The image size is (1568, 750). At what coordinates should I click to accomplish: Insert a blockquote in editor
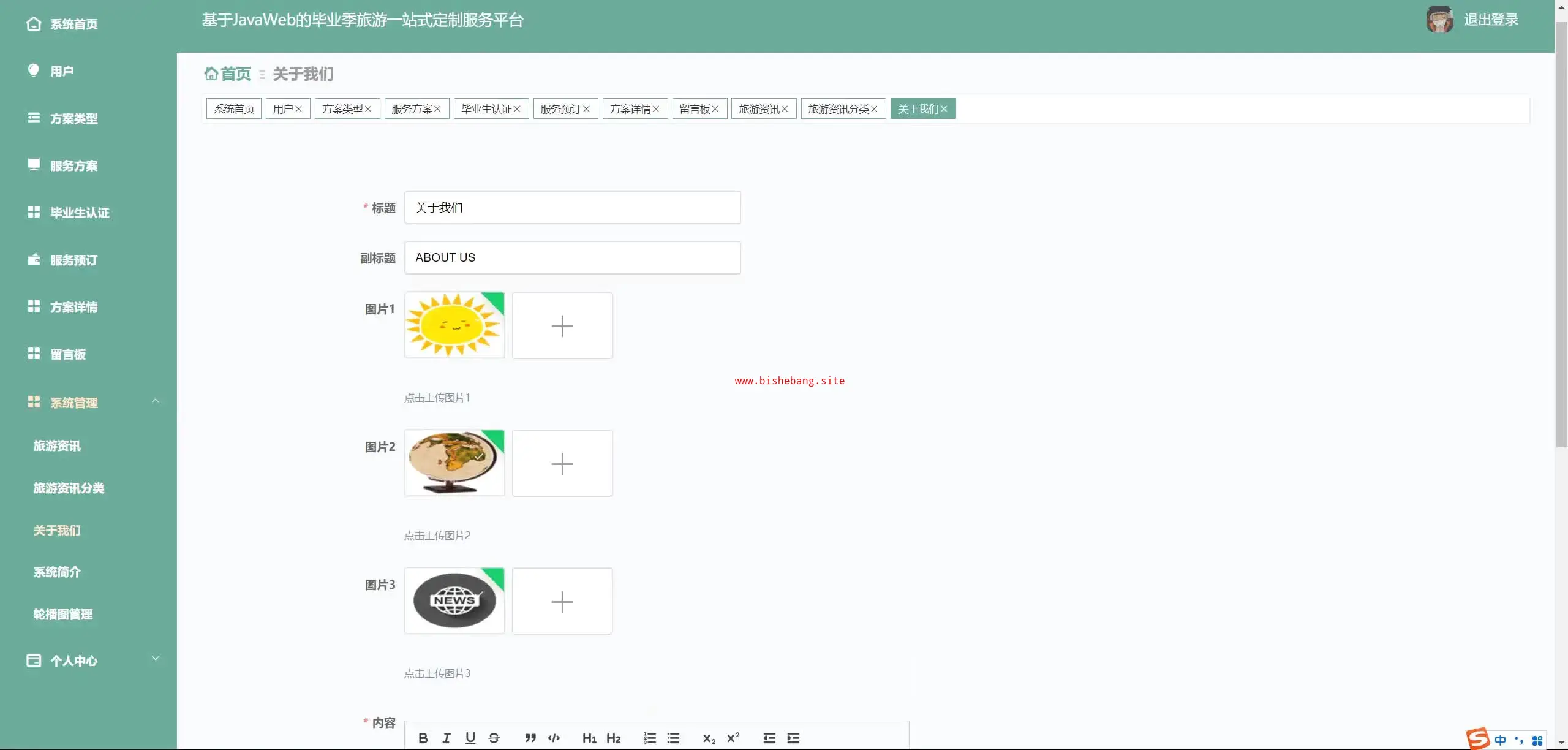[x=530, y=738]
